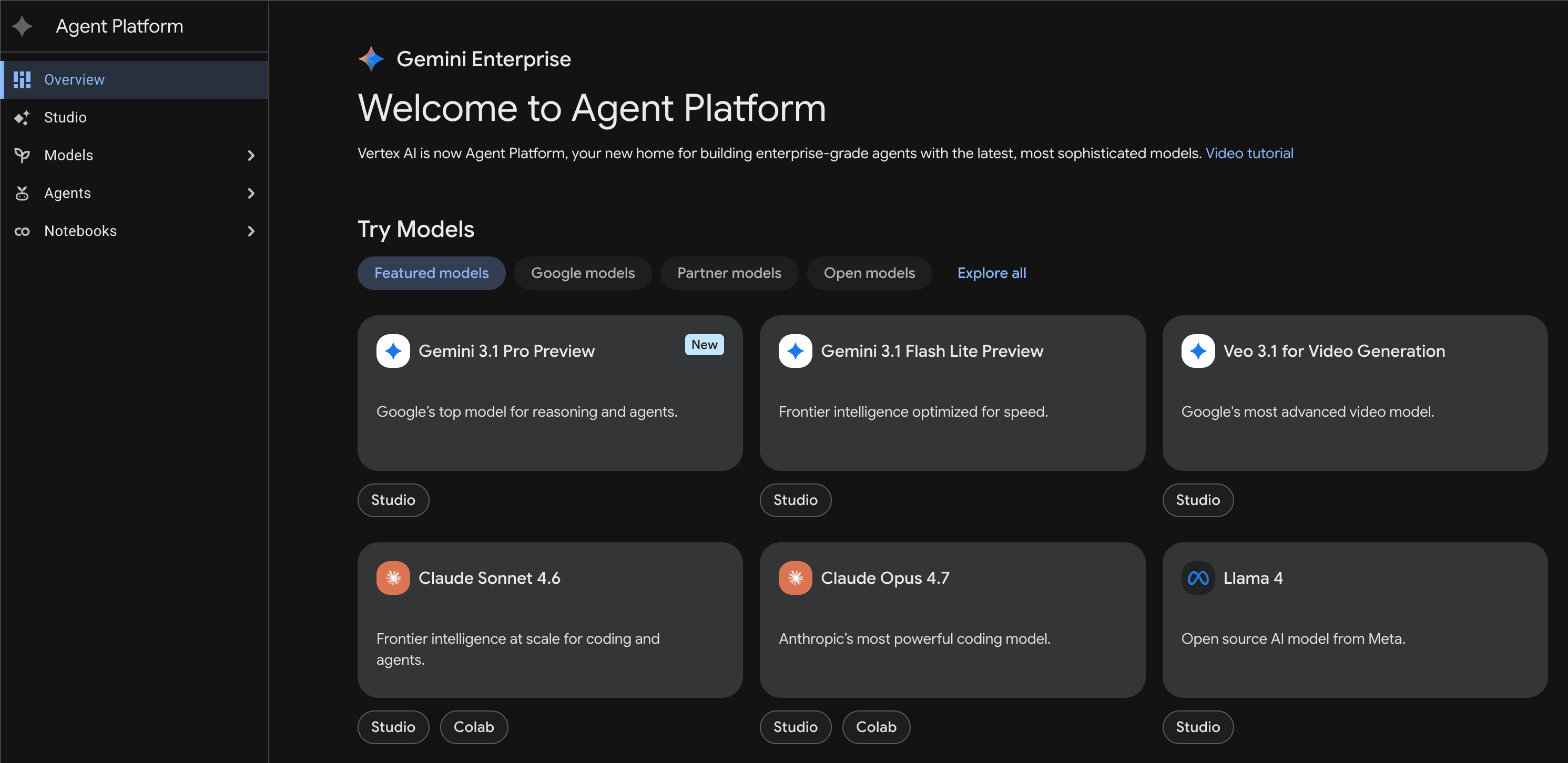This screenshot has height=763, width=1568.
Task: Open Notebooks in the sidebar
Action: pos(135,231)
